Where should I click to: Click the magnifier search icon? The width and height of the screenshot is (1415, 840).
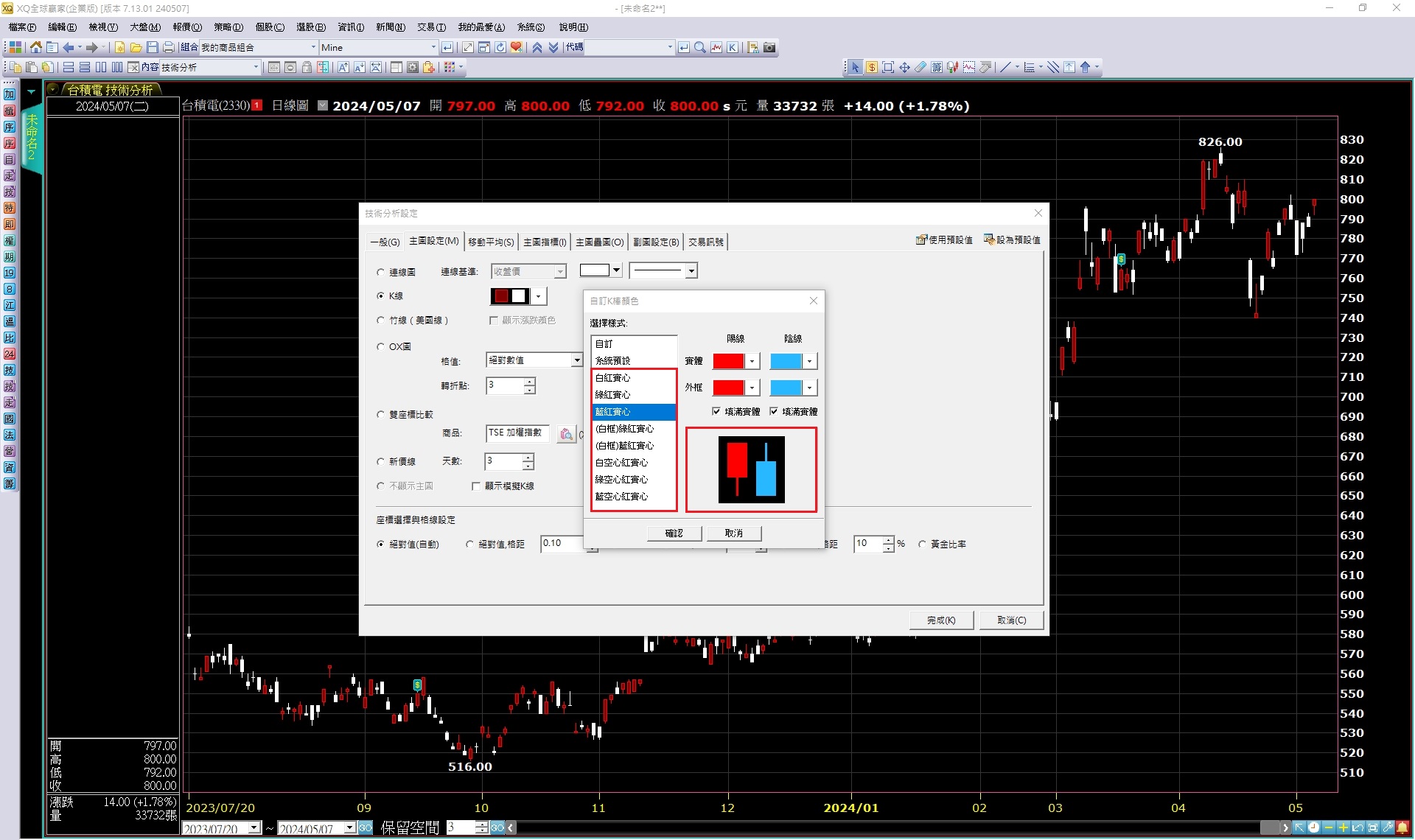pos(700,47)
